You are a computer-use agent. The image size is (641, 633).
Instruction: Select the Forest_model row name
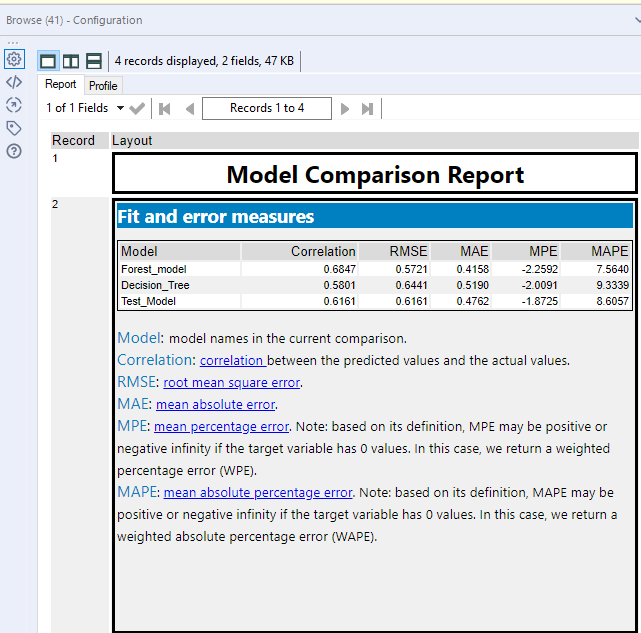(x=154, y=269)
